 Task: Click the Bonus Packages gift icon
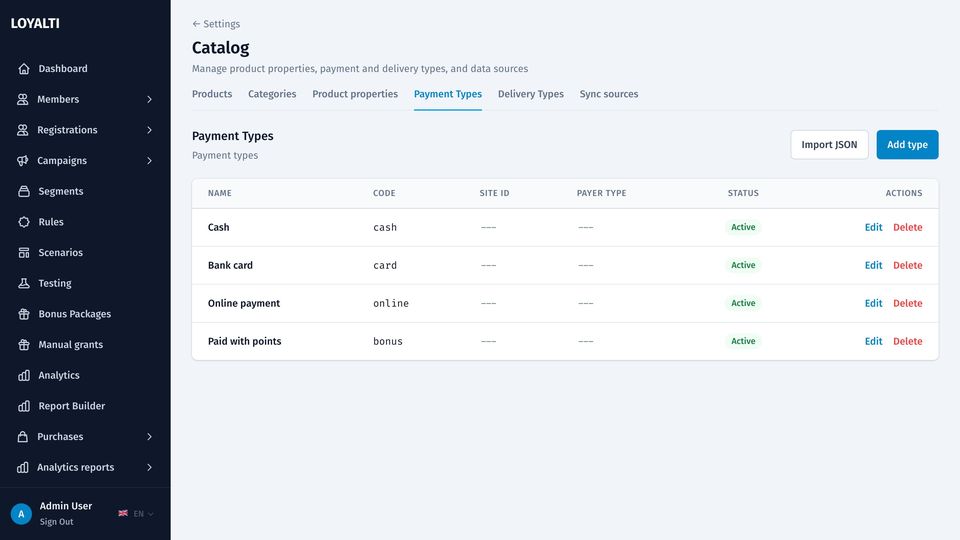(x=24, y=313)
